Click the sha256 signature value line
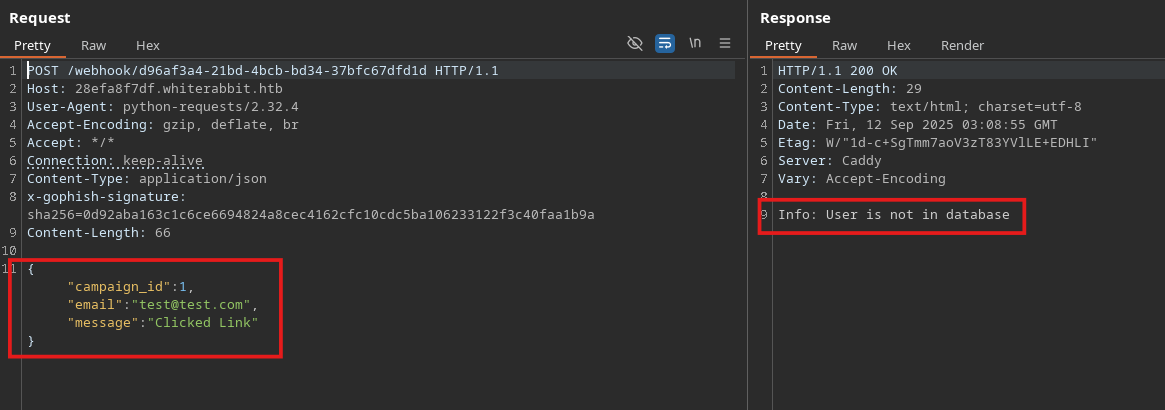The image size is (1165, 410). pos(311,215)
